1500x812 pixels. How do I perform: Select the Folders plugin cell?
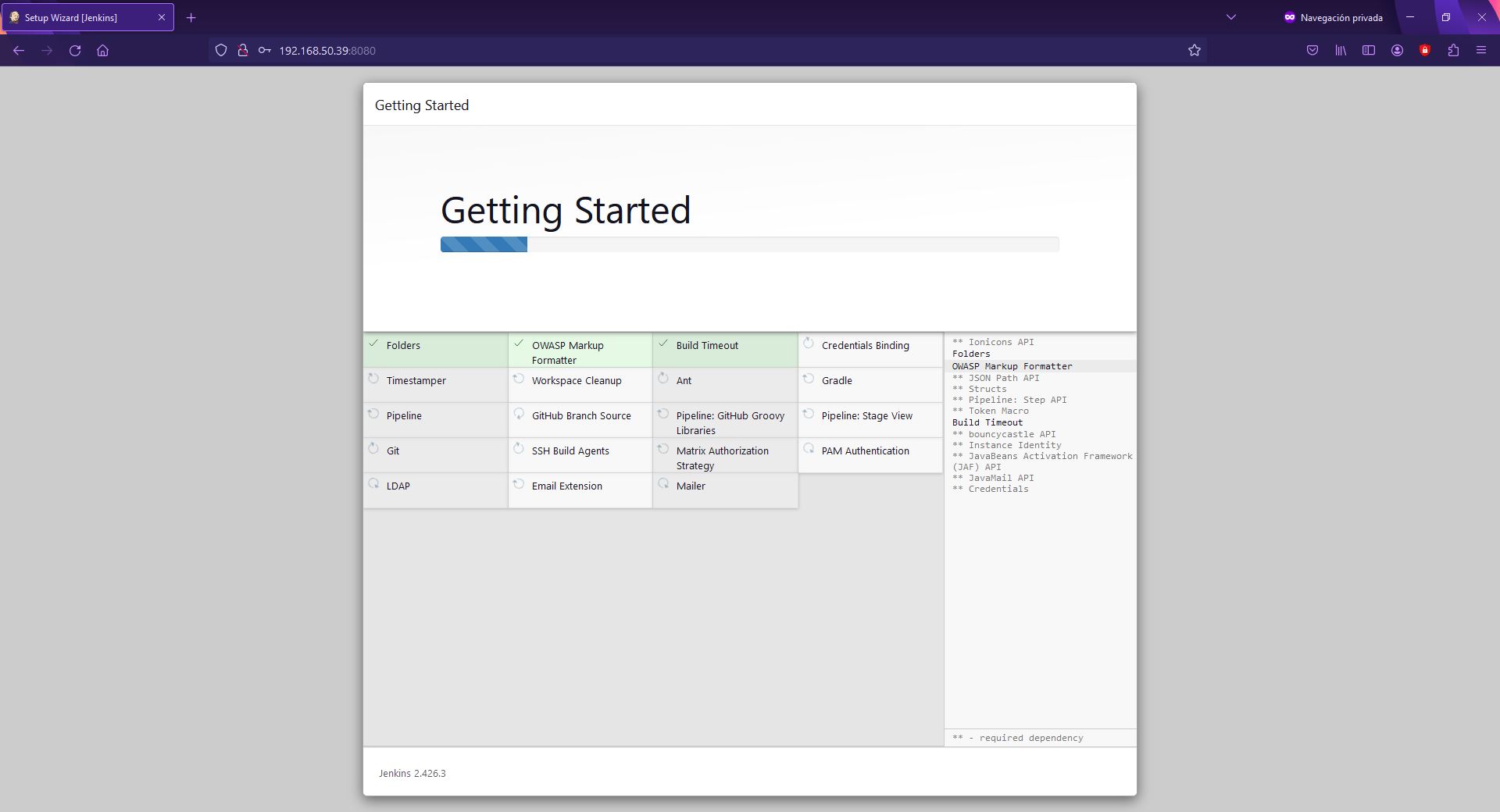[436, 350]
